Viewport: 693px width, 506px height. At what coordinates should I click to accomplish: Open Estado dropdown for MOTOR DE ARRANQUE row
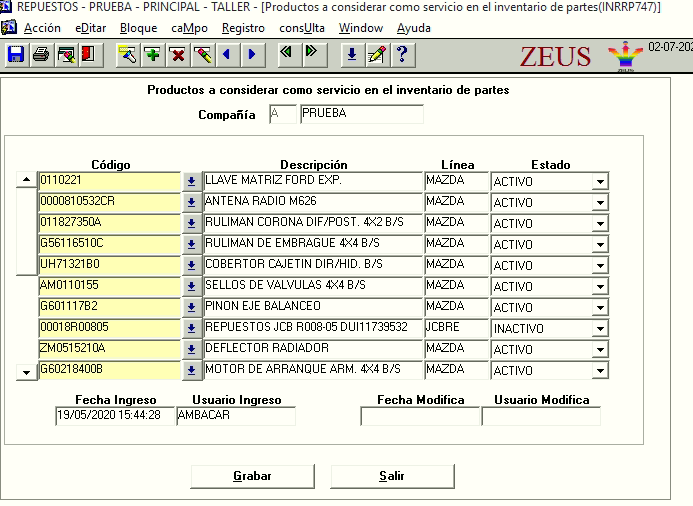pyautogui.click(x=599, y=370)
